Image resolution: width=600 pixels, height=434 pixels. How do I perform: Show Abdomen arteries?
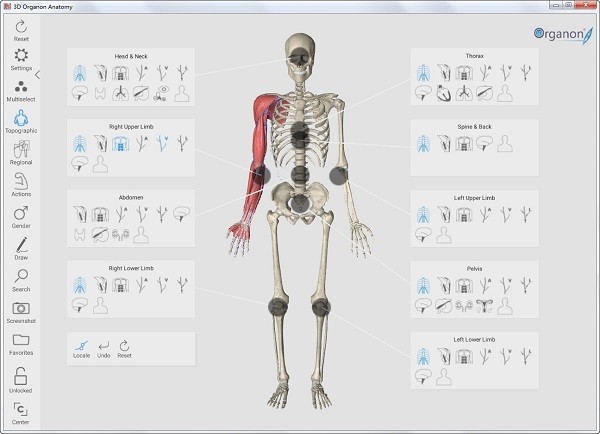(x=121, y=214)
